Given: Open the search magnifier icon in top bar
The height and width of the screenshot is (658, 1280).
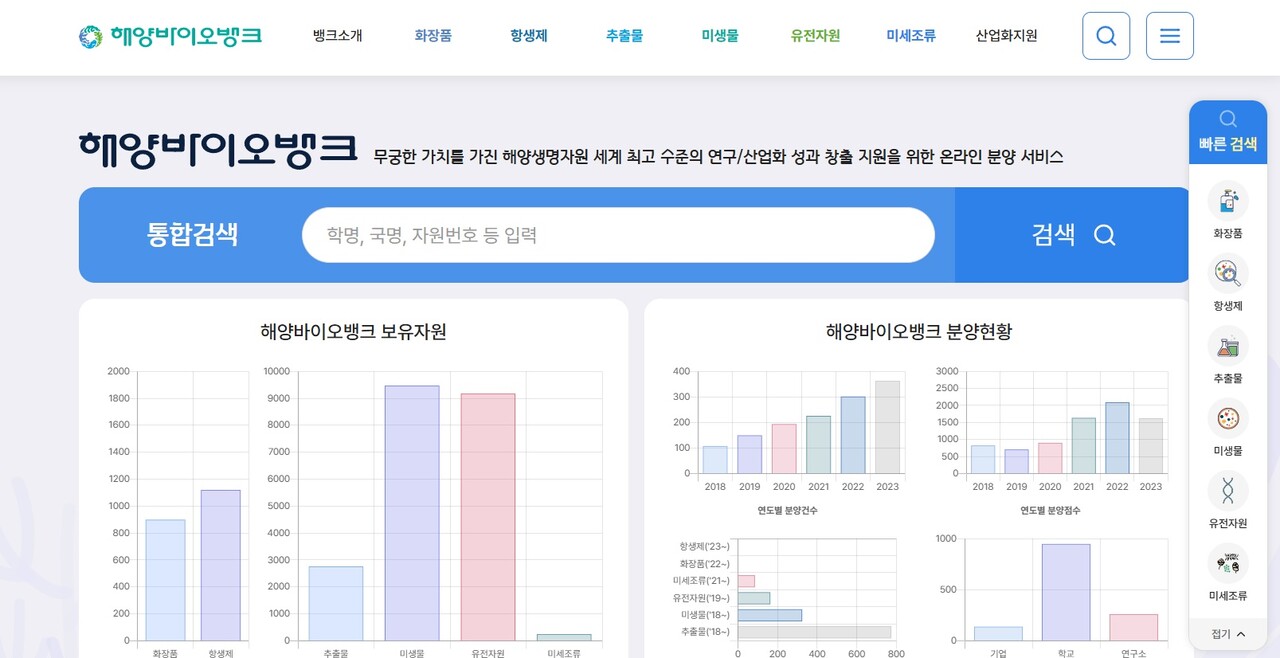Looking at the screenshot, I should pos(1105,36).
